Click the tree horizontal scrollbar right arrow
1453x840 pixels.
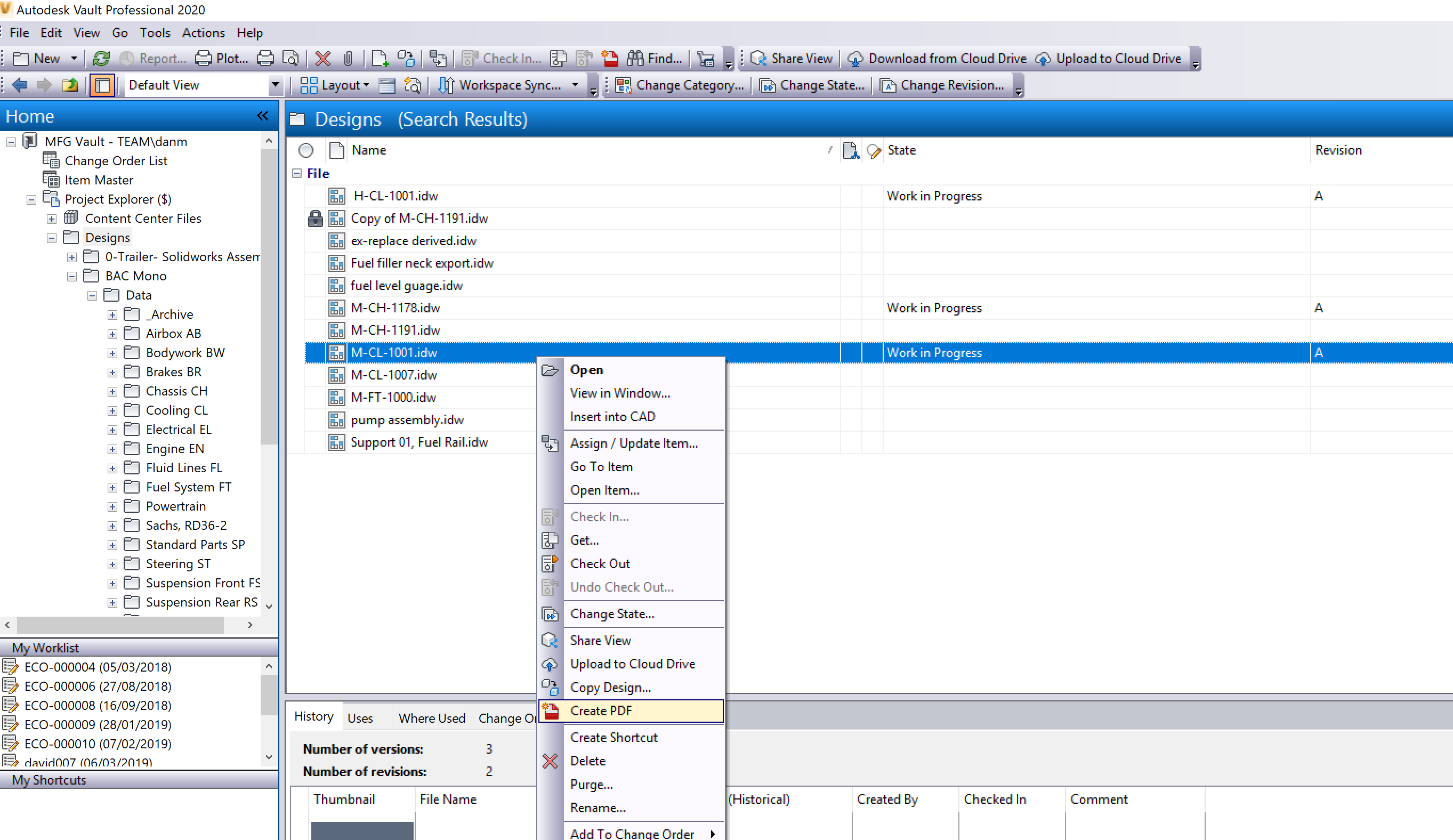click(x=249, y=625)
